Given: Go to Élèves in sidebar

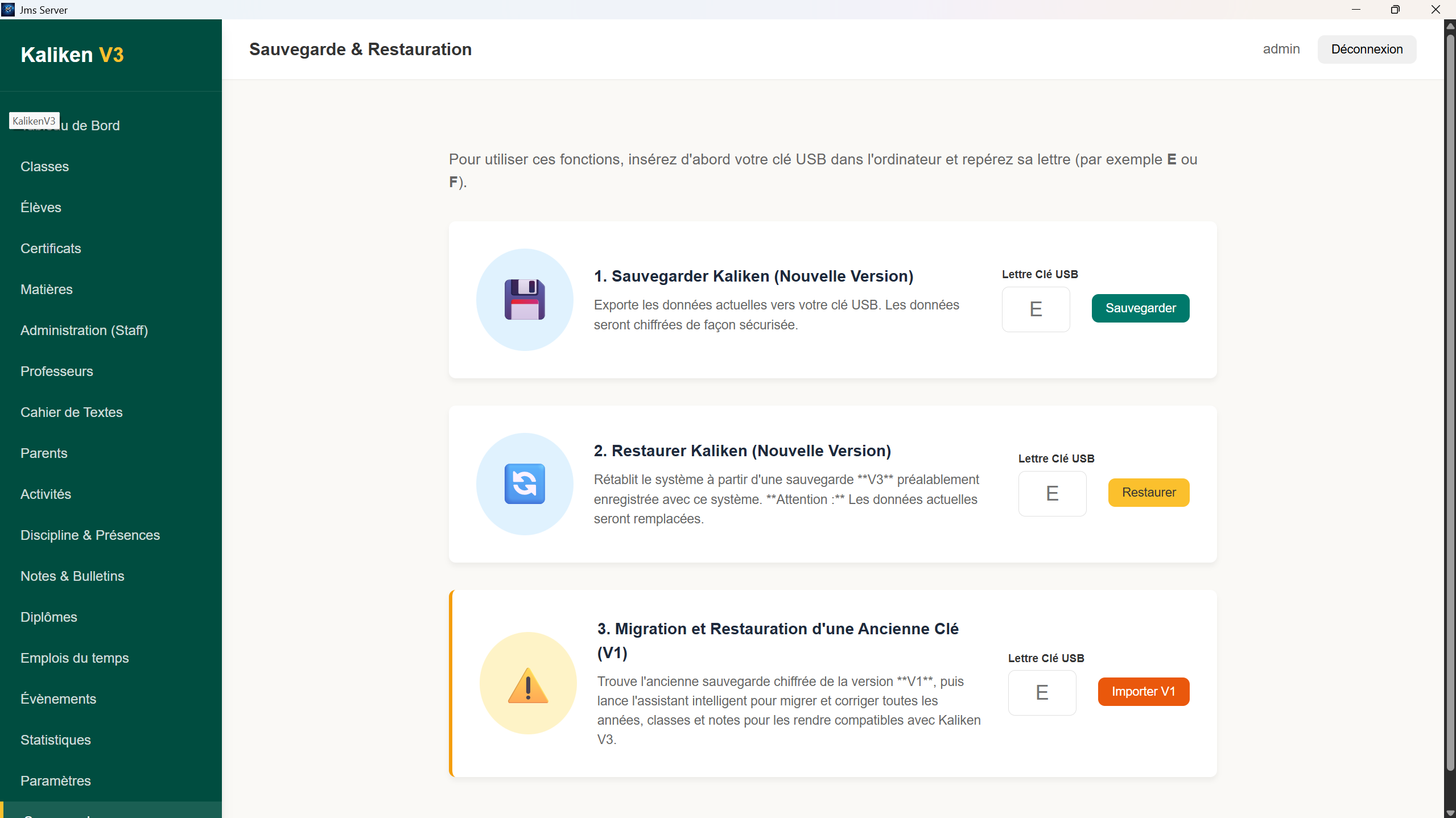Looking at the screenshot, I should pyautogui.click(x=41, y=208).
